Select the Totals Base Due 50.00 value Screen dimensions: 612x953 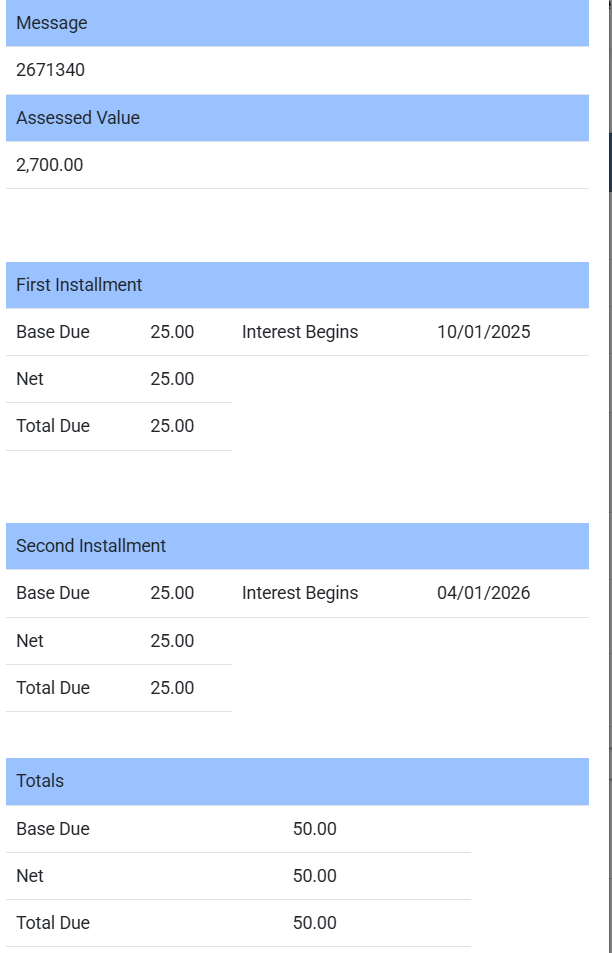pyautogui.click(x=315, y=829)
